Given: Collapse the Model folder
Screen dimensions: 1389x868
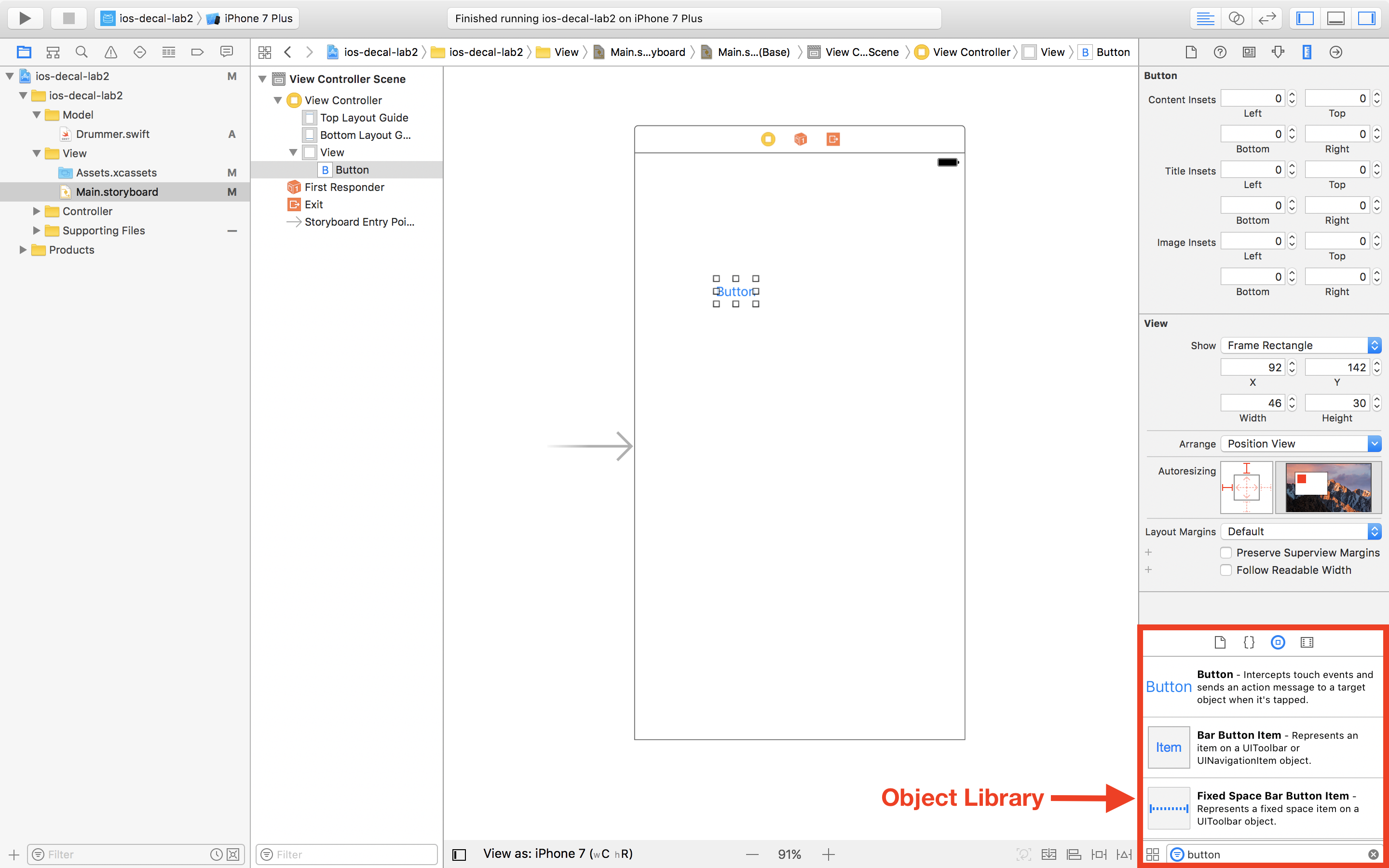Looking at the screenshot, I should [37, 115].
